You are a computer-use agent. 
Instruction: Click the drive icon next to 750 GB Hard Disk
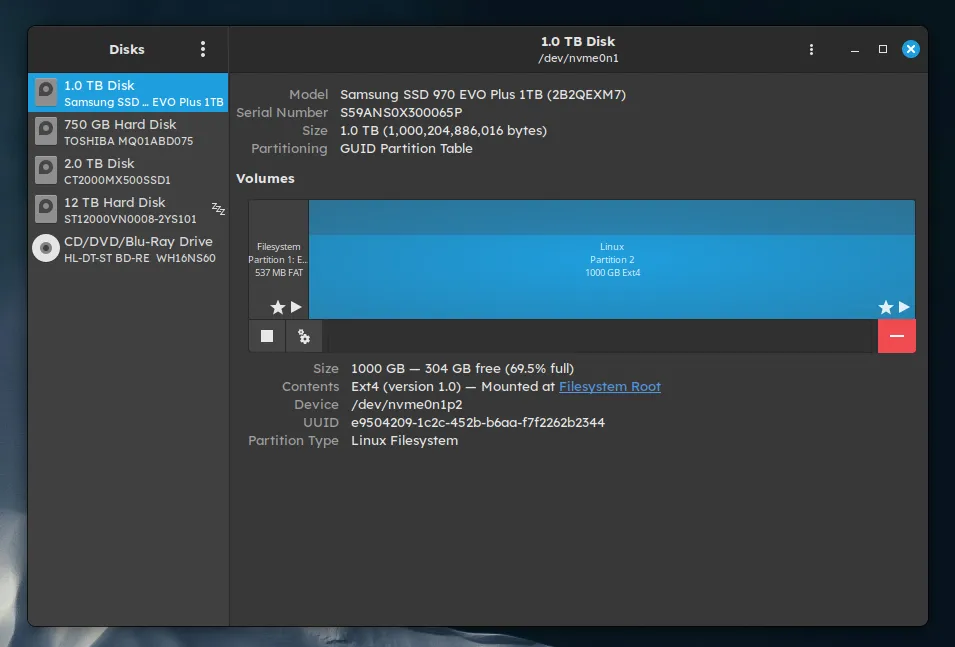coord(46,131)
